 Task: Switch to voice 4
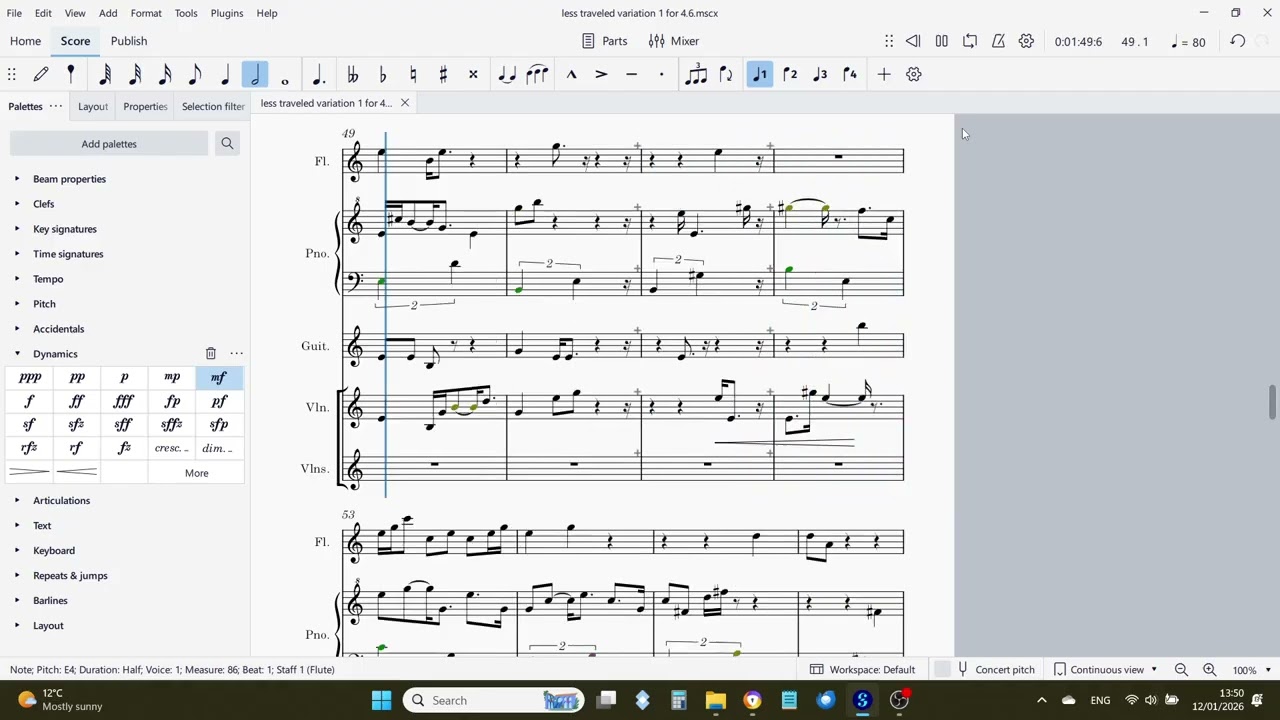point(850,74)
